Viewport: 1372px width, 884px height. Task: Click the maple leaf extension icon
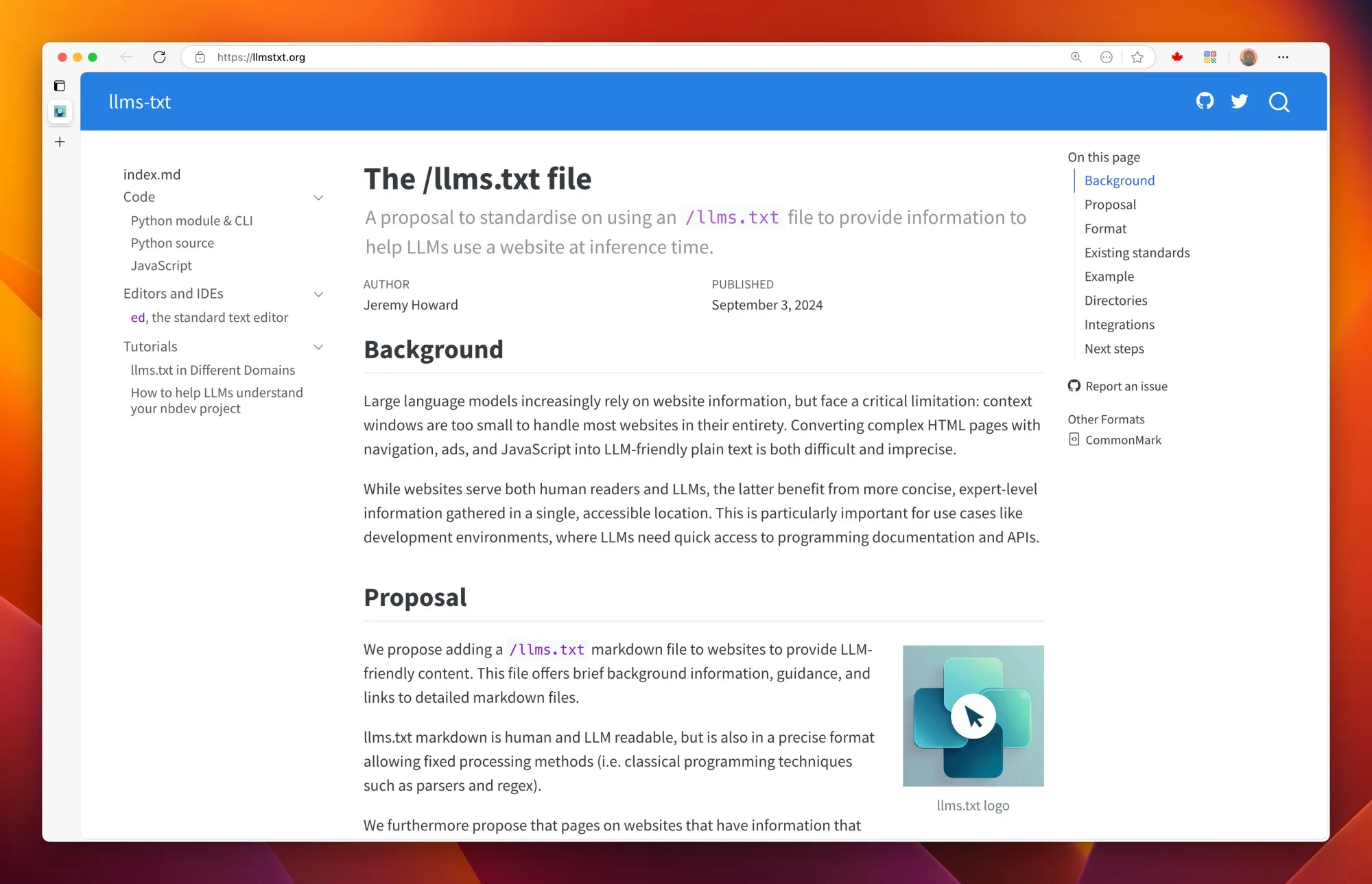click(1177, 57)
